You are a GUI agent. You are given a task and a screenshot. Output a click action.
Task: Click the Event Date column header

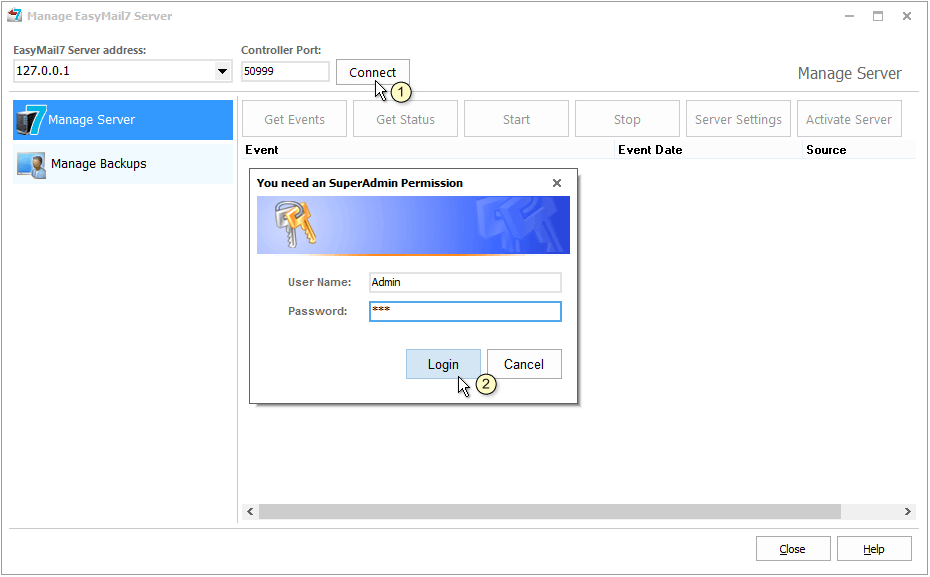pos(708,150)
